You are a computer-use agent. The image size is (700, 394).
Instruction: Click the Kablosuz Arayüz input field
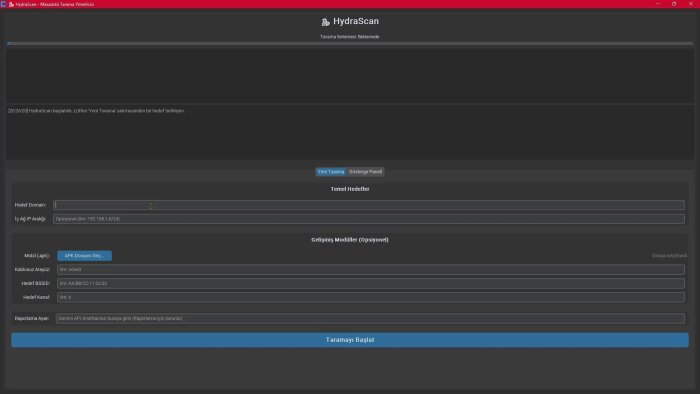click(371, 270)
